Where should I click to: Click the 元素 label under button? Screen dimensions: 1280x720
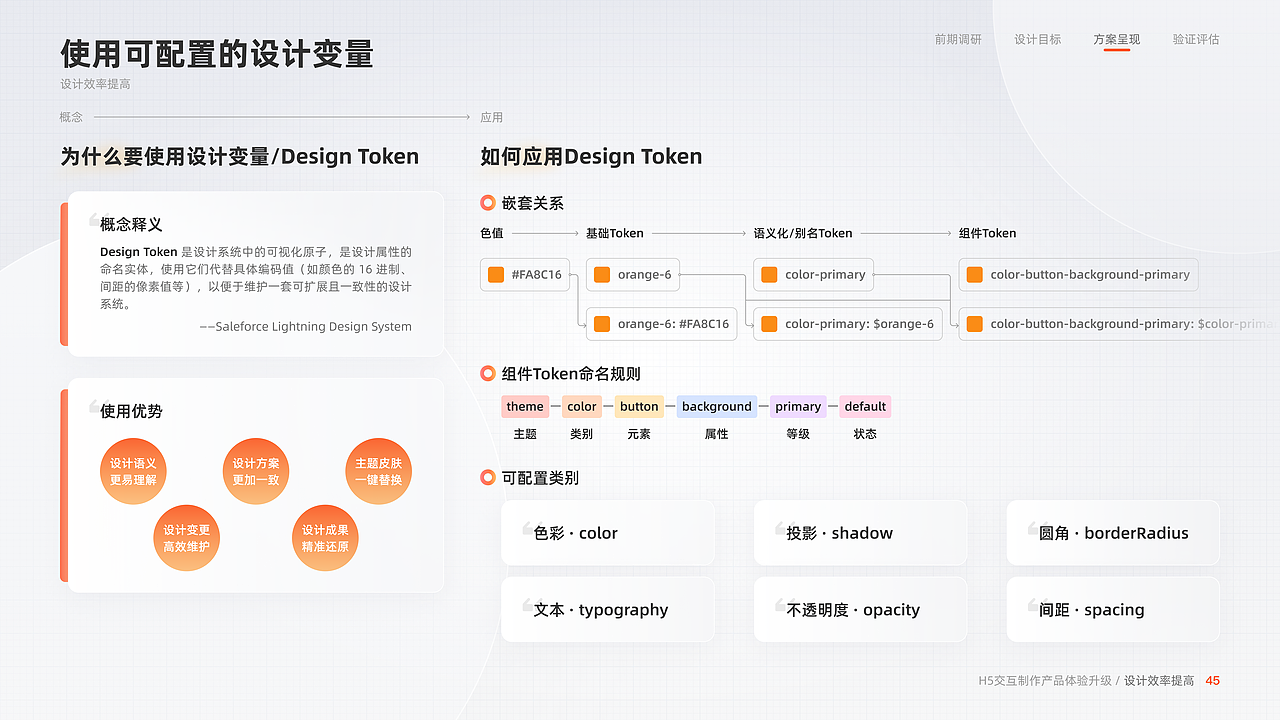[x=639, y=434]
